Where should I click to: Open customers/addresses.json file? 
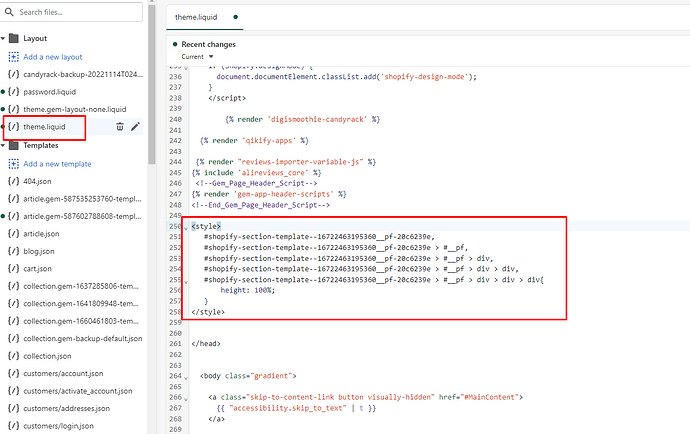pos(66,408)
